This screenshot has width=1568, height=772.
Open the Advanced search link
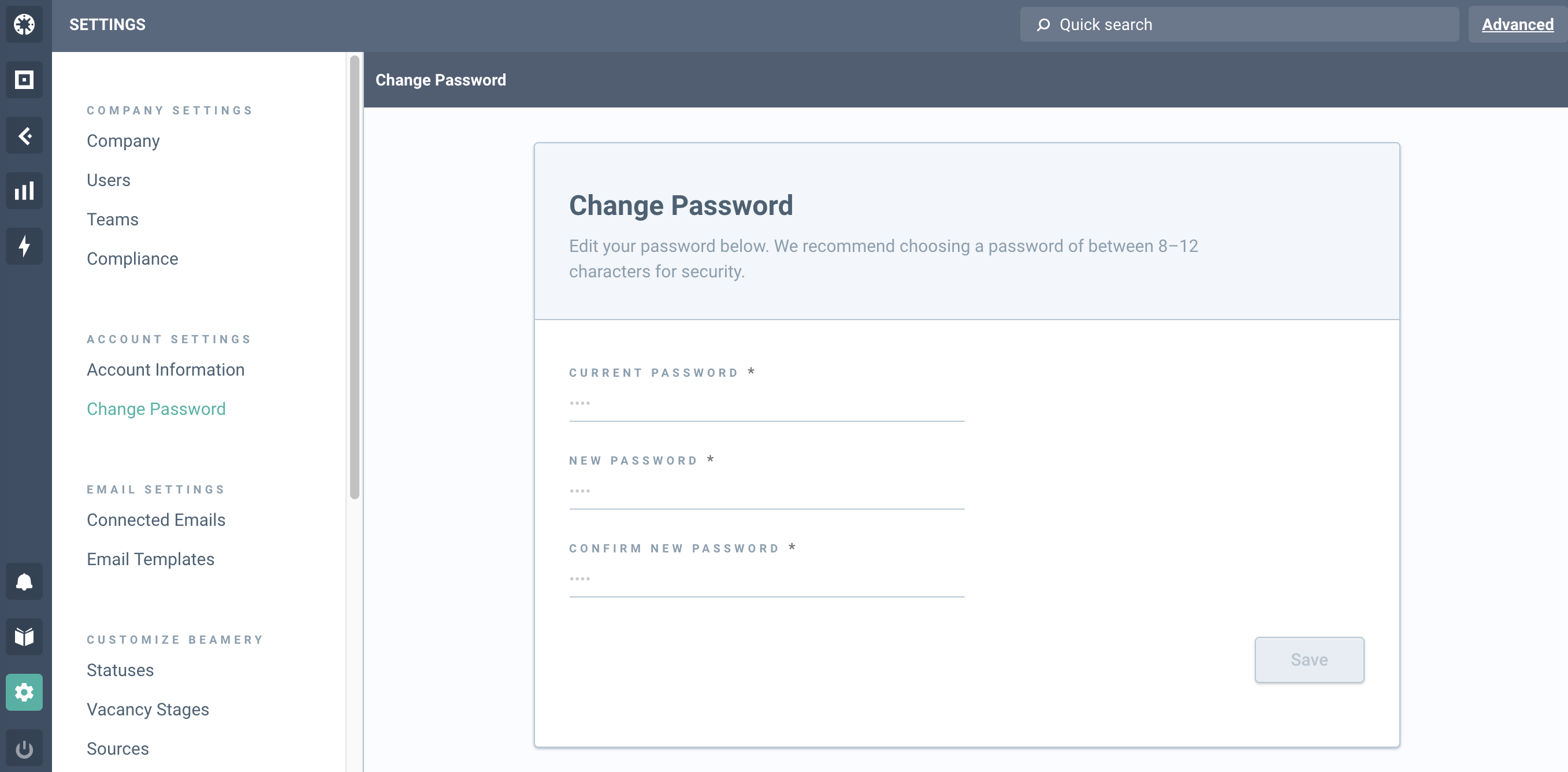1518,24
